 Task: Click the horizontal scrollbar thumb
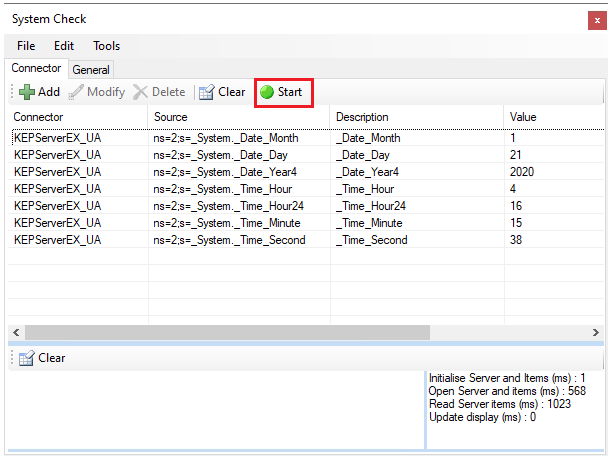click(x=228, y=333)
